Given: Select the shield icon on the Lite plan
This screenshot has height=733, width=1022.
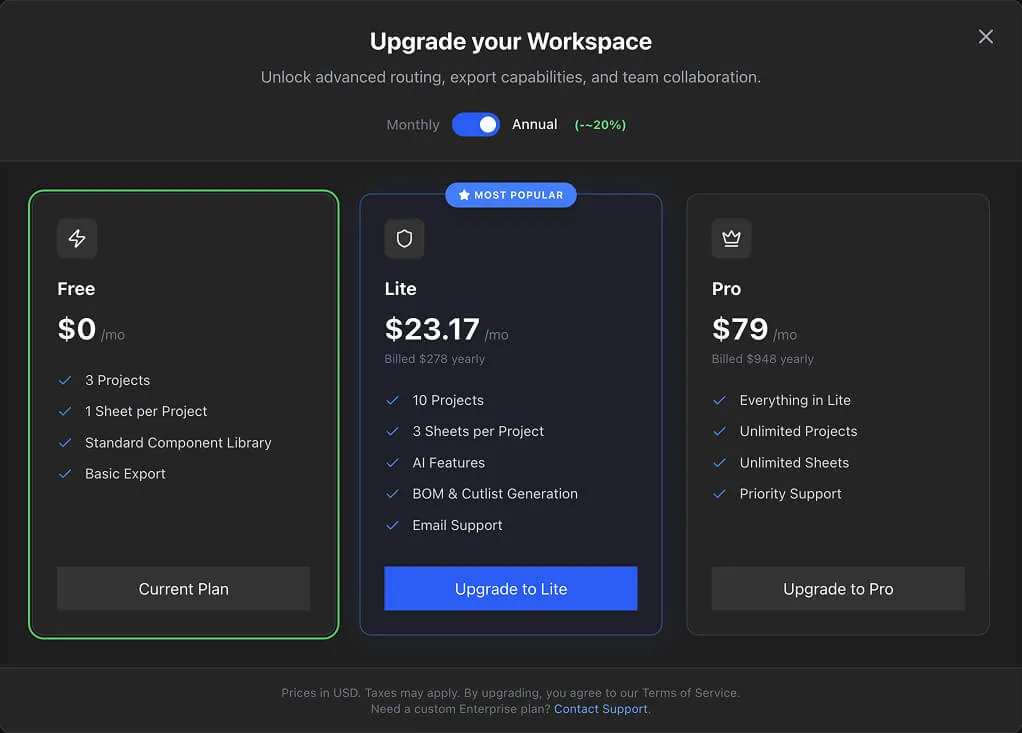Looking at the screenshot, I should tap(404, 238).
